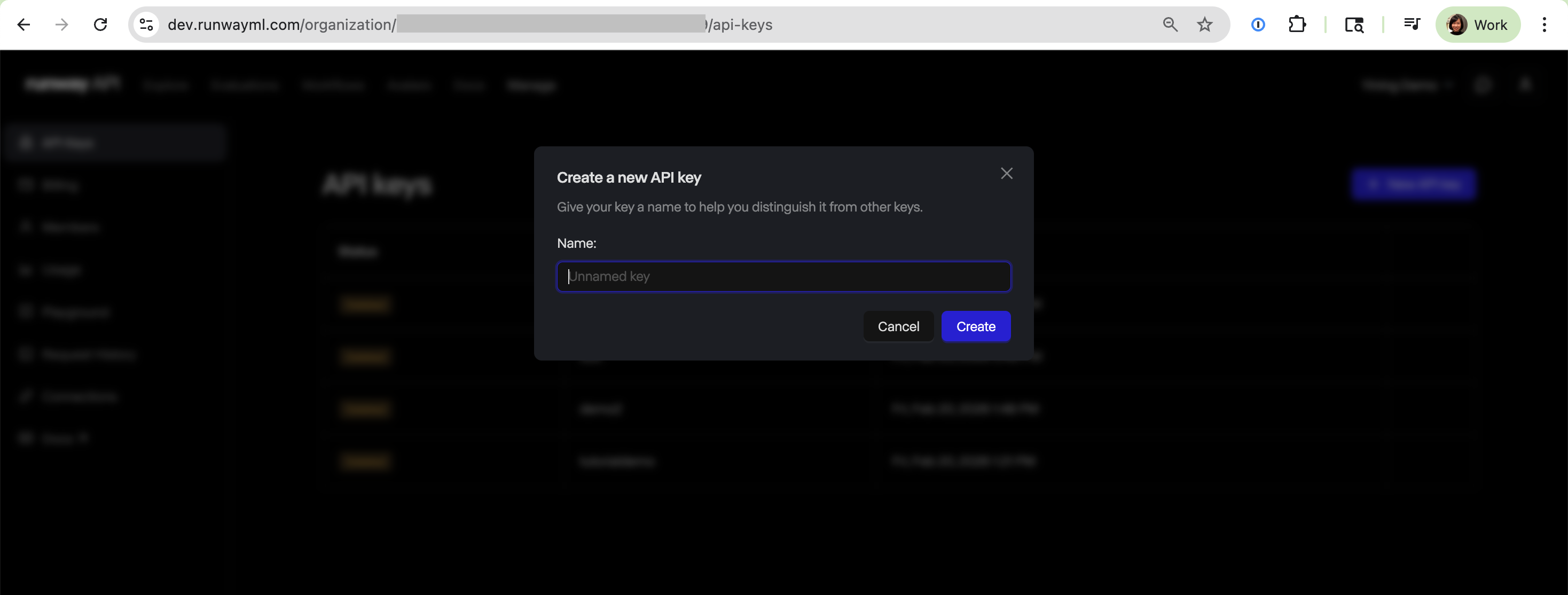Click the zoom magnifier in the address bar
This screenshot has width=1568, height=595.
[x=1170, y=25]
